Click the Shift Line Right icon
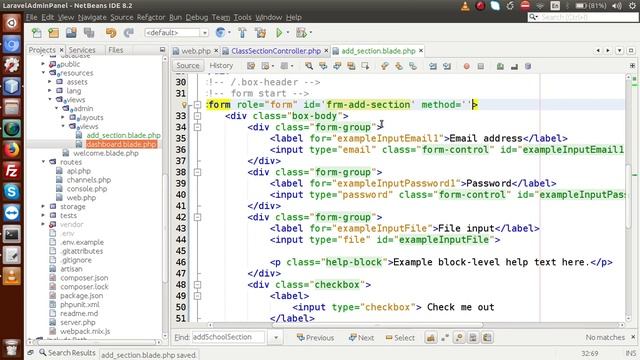 point(447,66)
